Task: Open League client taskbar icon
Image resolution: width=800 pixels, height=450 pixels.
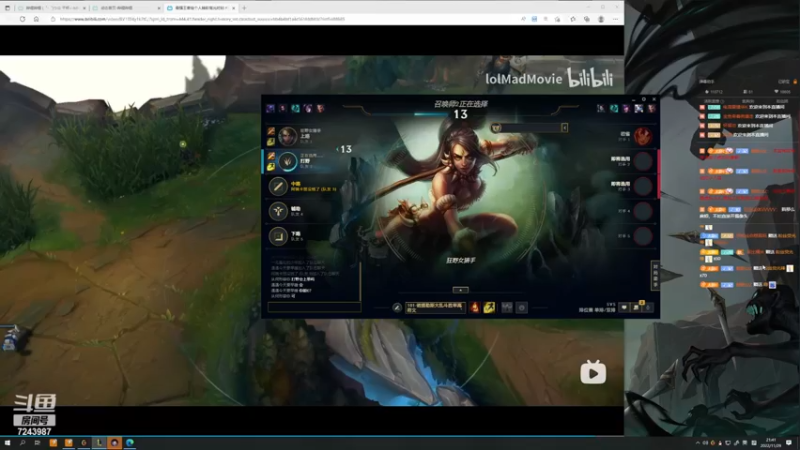Action: click(99, 443)
